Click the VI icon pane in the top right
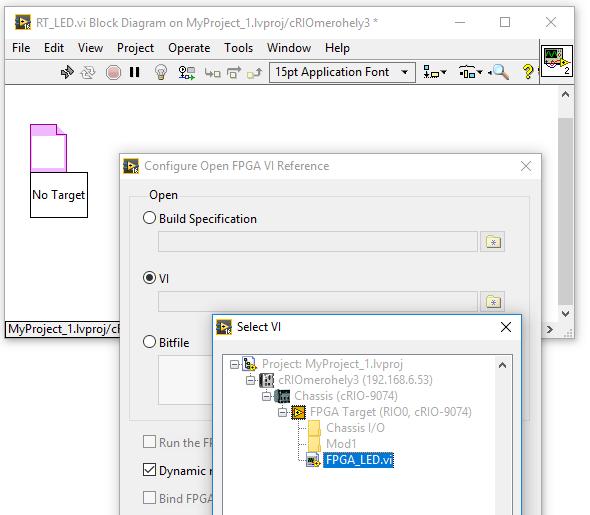 pos(557,61)
